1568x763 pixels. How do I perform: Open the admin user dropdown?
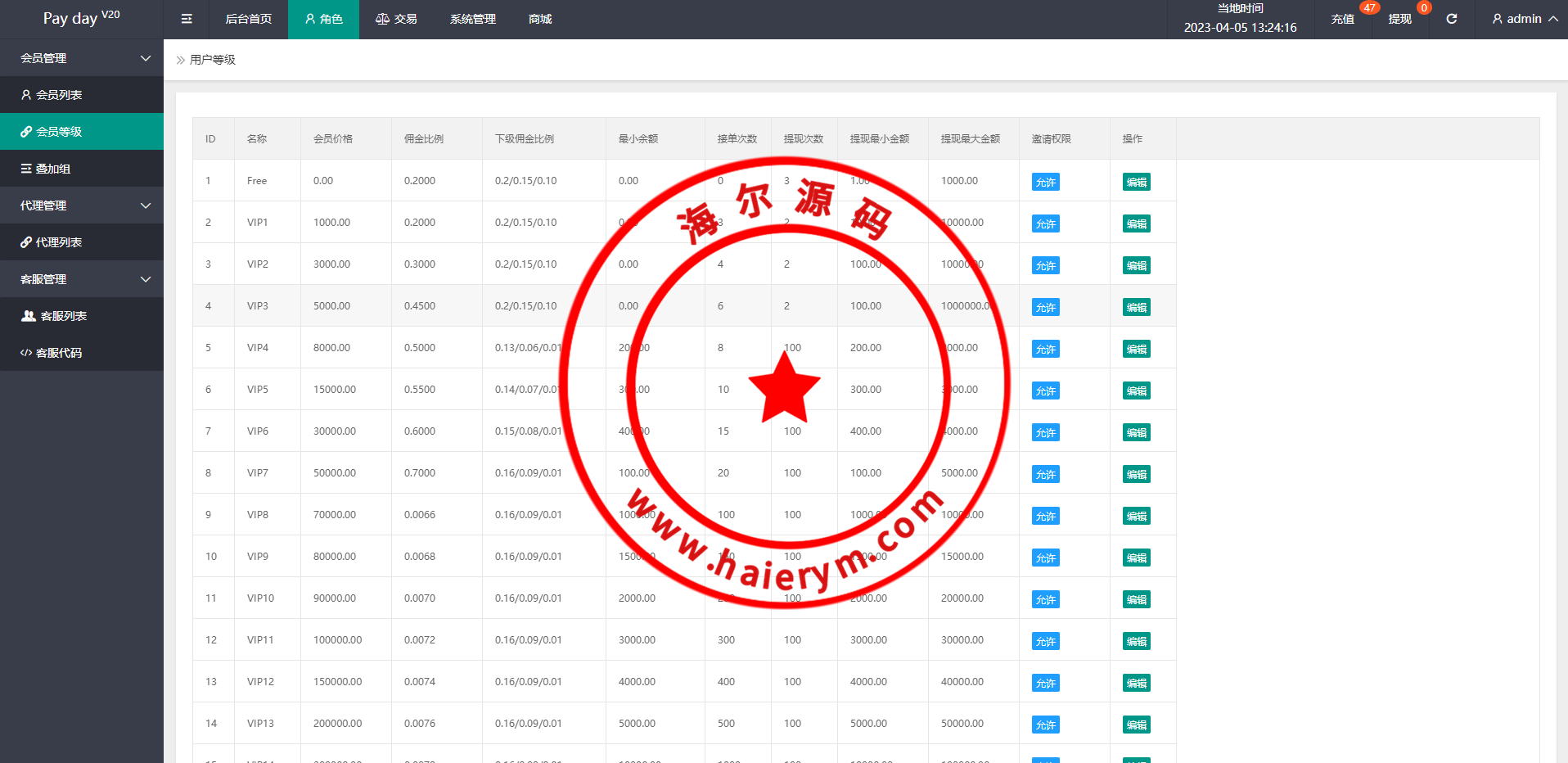tap(1524, 19)
